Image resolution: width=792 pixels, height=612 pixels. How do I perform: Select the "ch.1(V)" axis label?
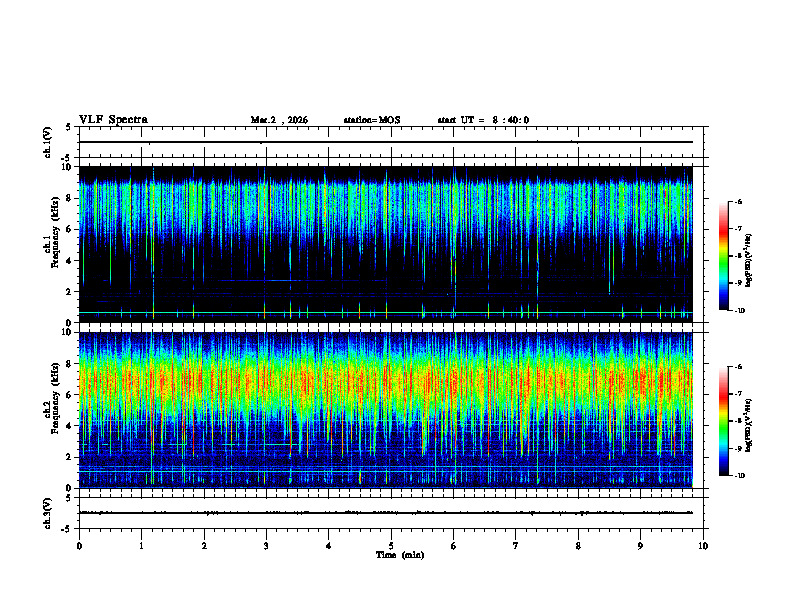pyautogui.click(x=47, y=142)
